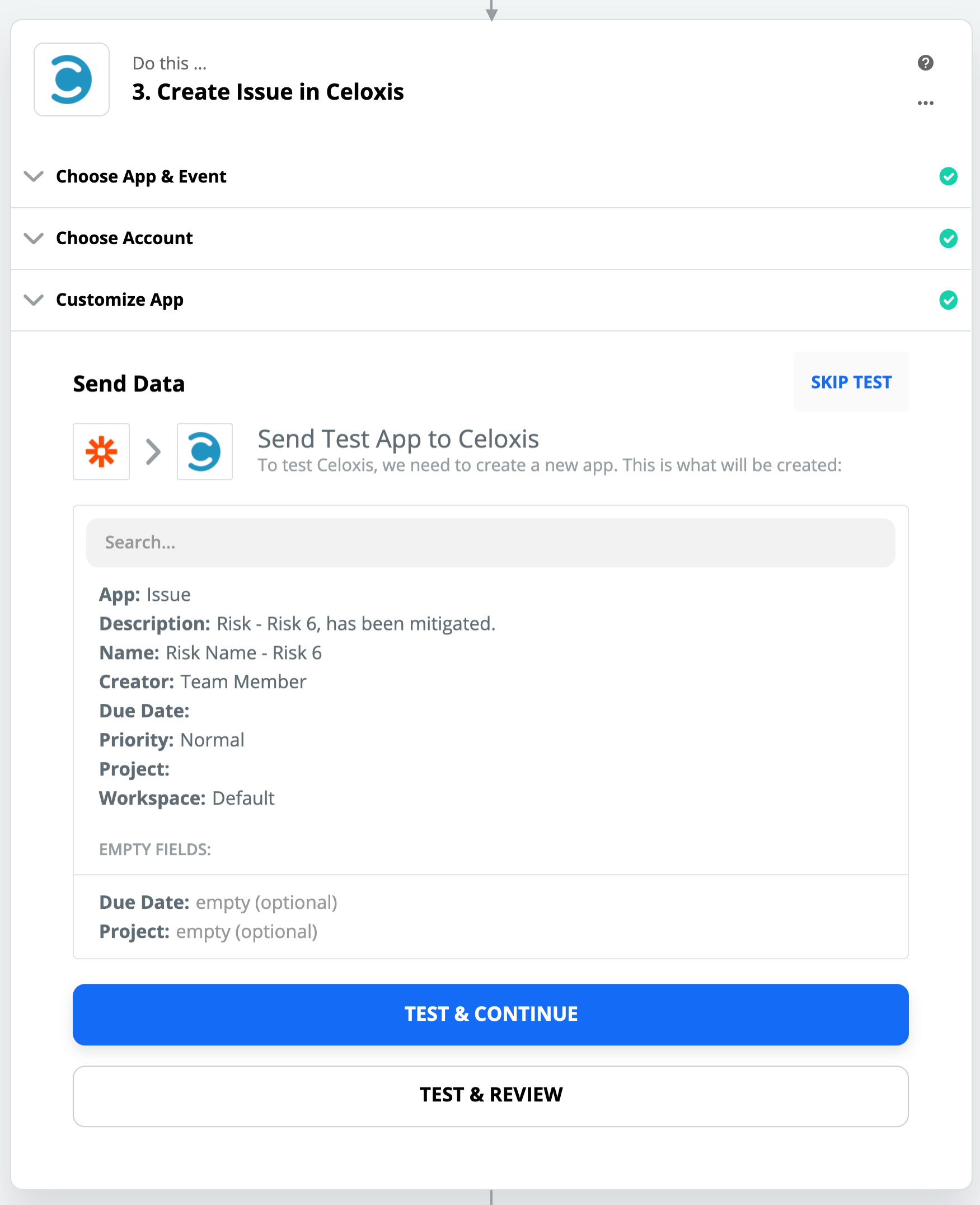Click the Celoxis app logo in the step header
Screen dimensions: 980x1205
point(71,80)
